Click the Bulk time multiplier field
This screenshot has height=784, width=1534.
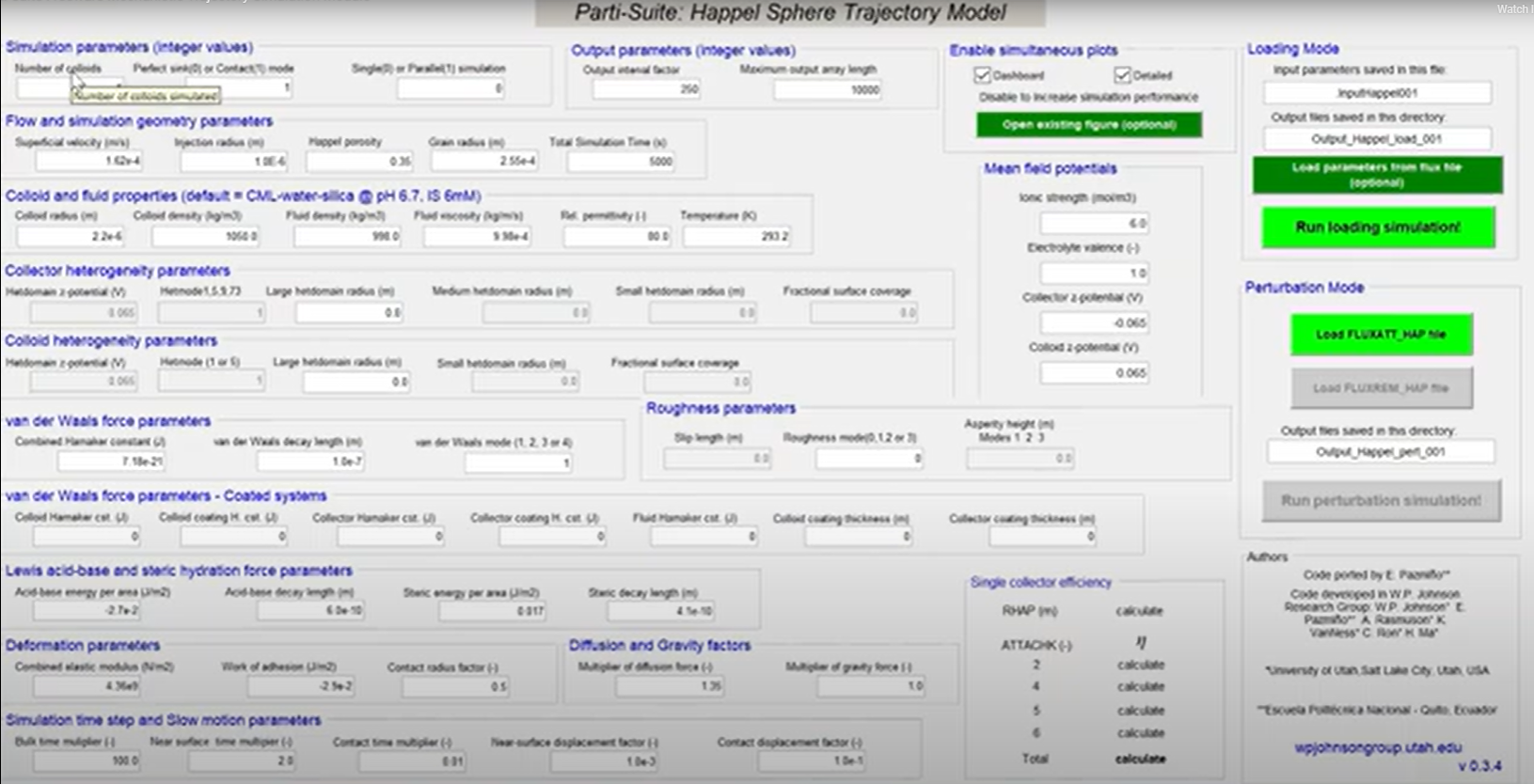87,760
